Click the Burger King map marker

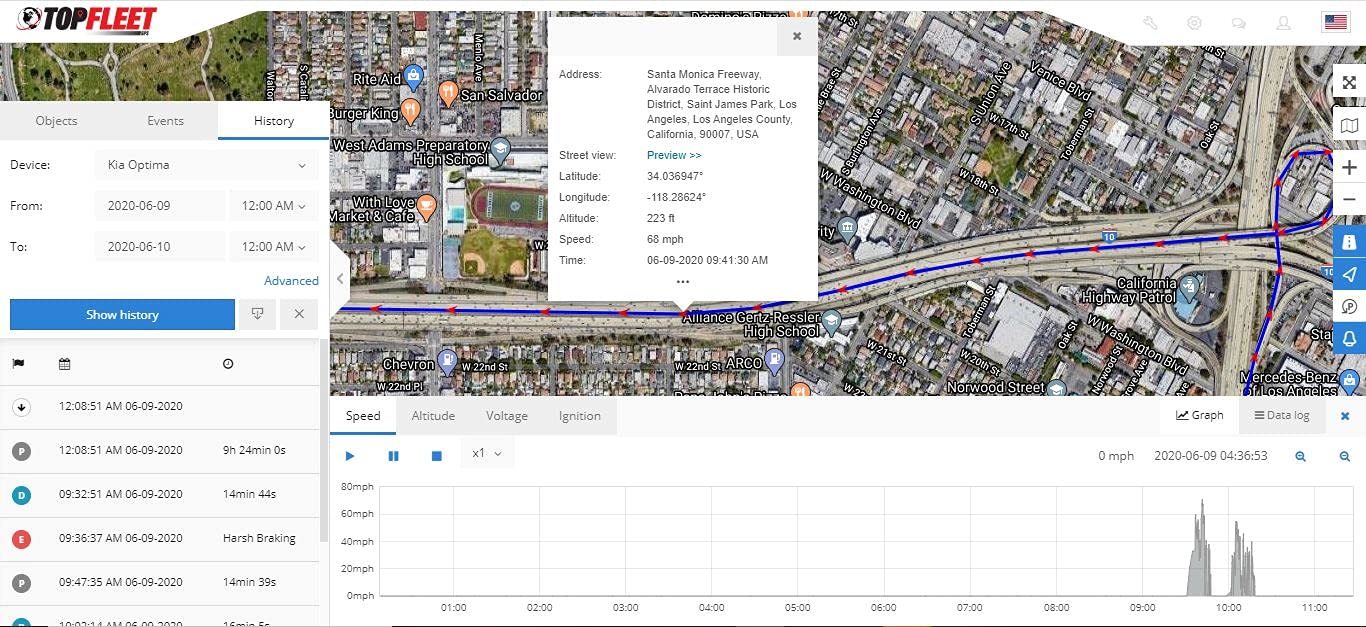point(409,109)
